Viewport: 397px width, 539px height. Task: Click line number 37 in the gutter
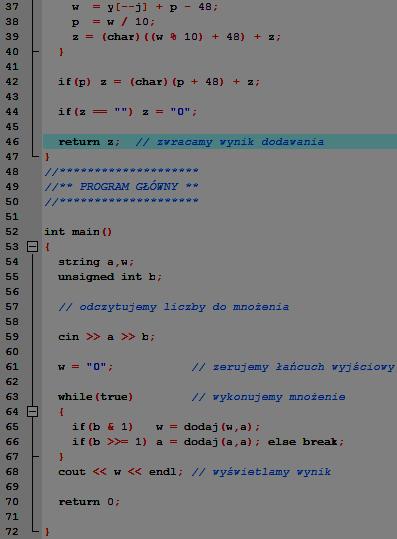coord(12,7)
